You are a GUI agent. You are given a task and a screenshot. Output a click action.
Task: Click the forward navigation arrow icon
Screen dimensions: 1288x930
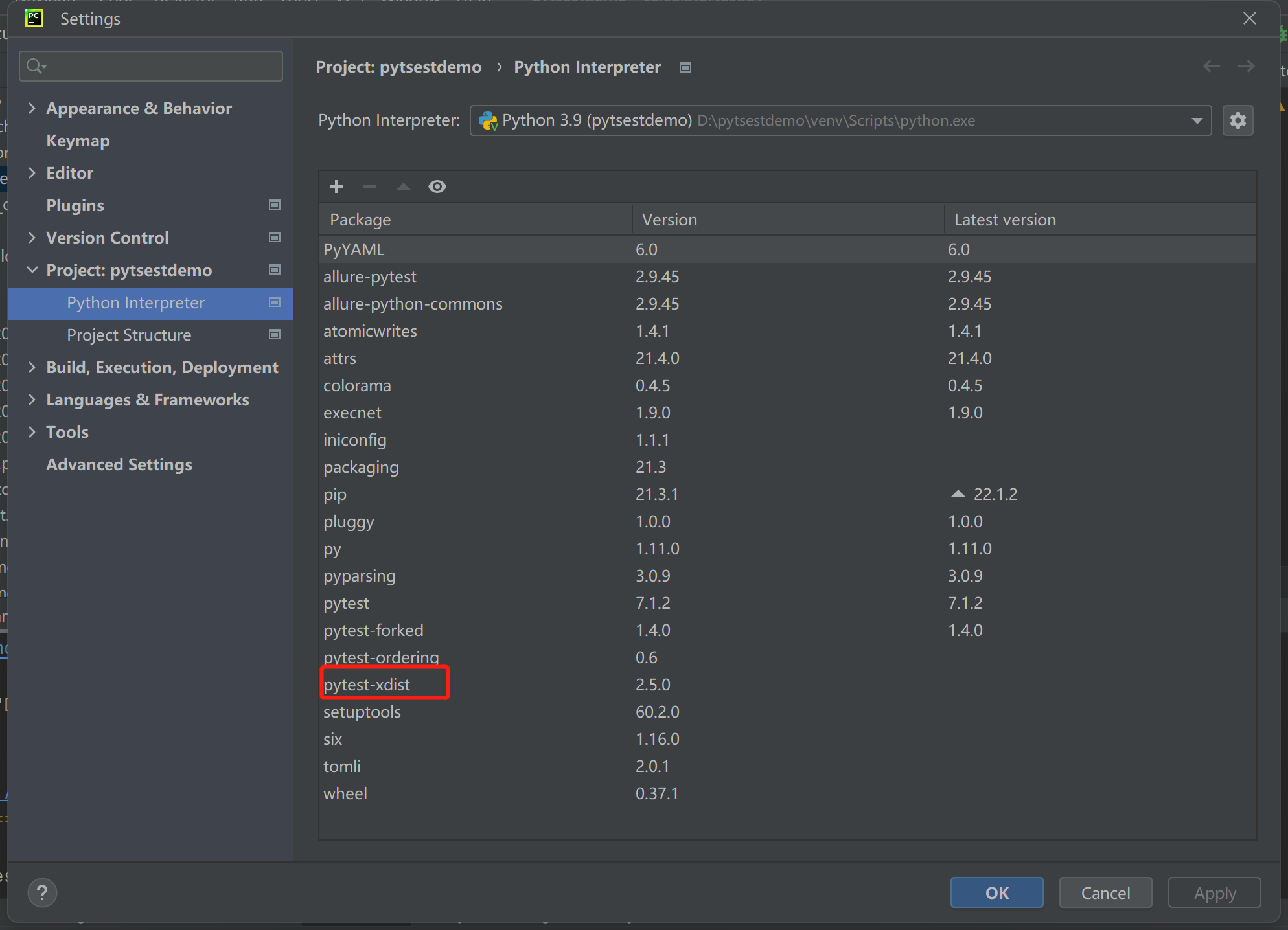pos(1246,67)
